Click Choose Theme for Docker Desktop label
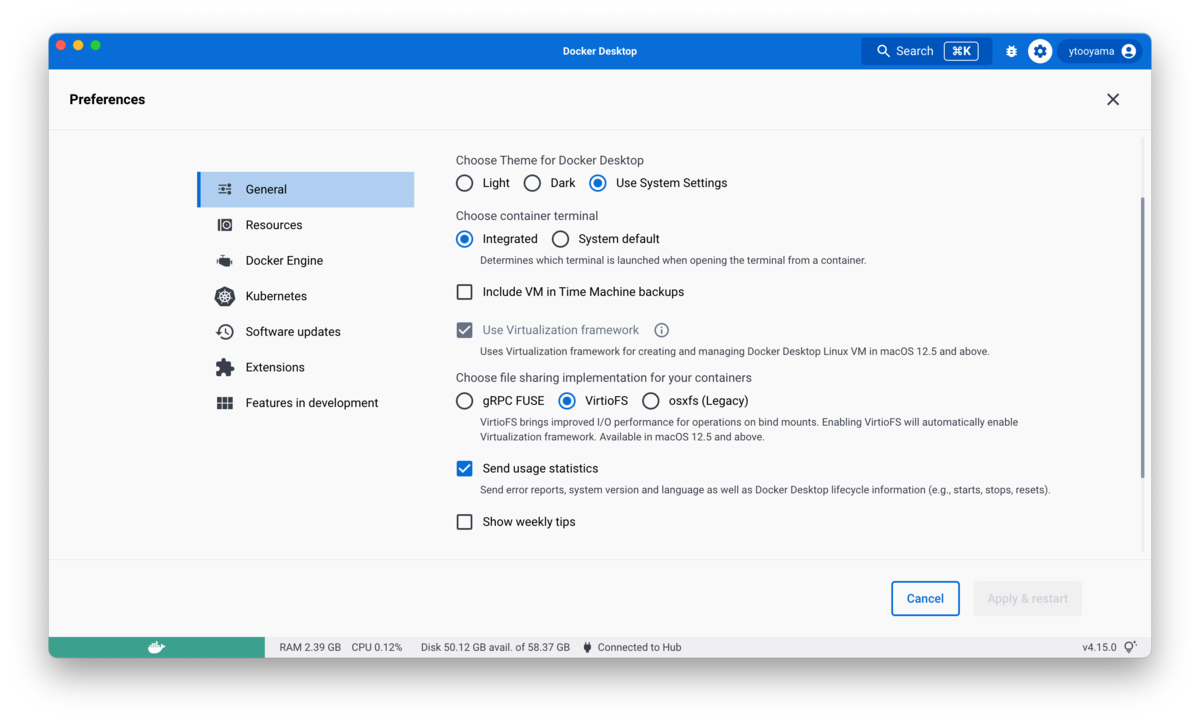Screen dimensions: 1200x722 (x=550, y=160)
